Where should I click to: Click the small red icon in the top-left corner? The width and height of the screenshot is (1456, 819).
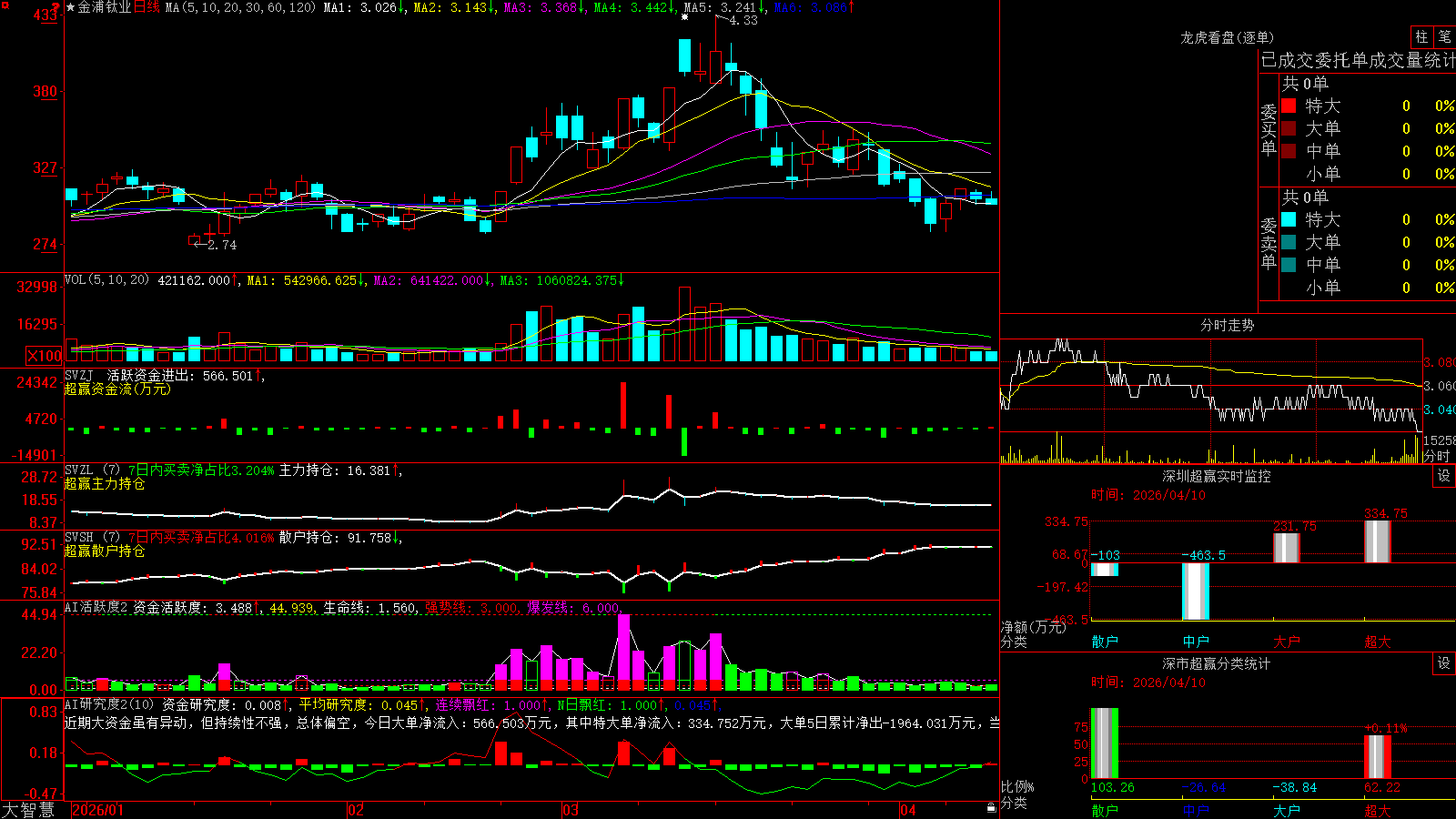click(5, 5)
